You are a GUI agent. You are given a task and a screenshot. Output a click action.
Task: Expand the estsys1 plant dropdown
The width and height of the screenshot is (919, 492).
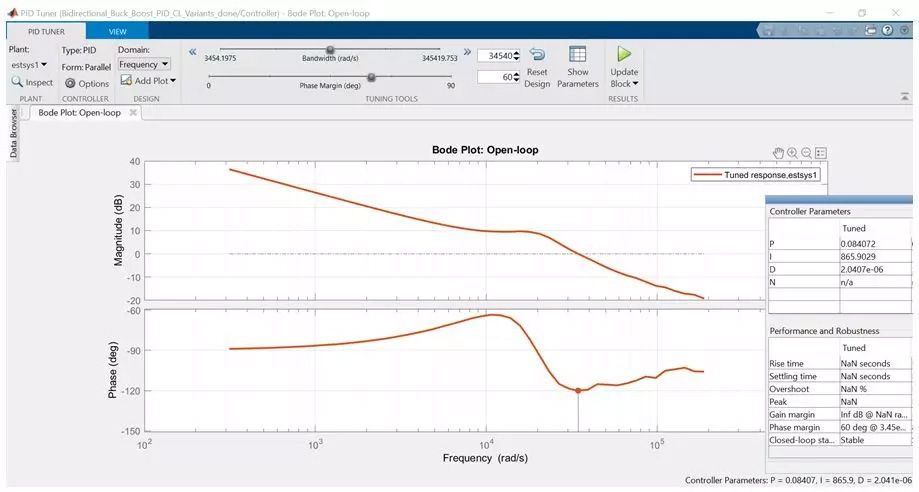point(28,64)
